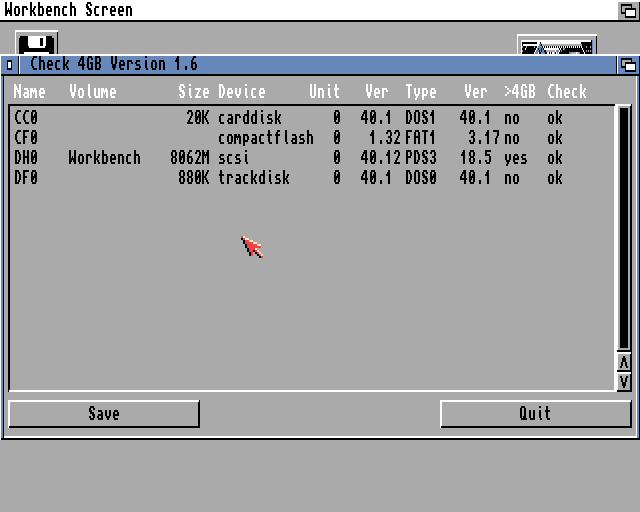
Task: Select the DF0 trackdisk row
Action: point(300,178)
